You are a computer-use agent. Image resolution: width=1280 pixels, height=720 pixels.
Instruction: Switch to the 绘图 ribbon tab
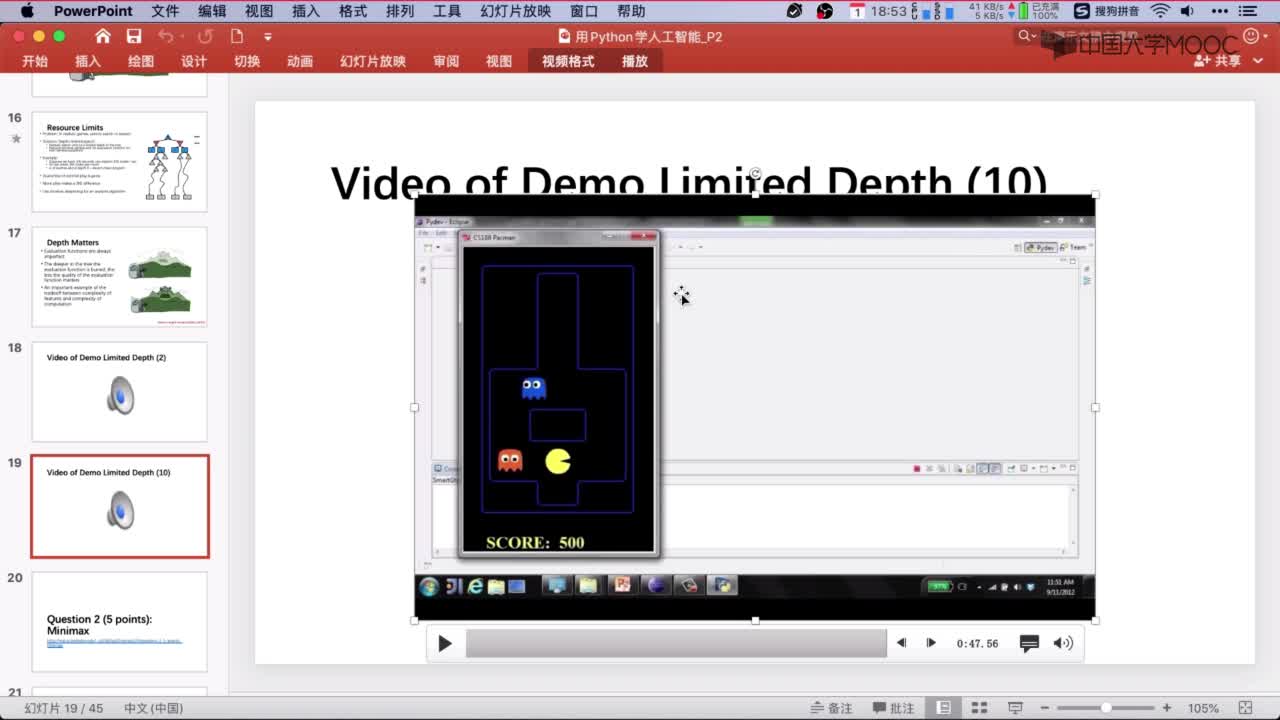(x=141, y=61)
